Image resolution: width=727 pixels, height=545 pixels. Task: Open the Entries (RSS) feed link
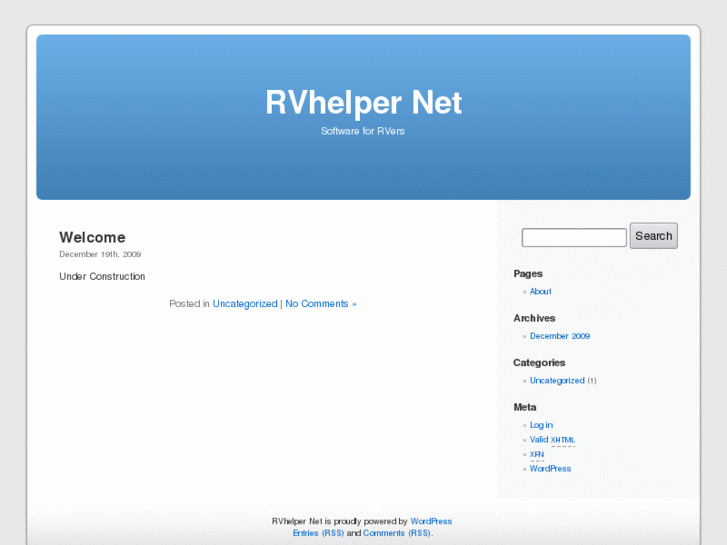coord(318,533)
